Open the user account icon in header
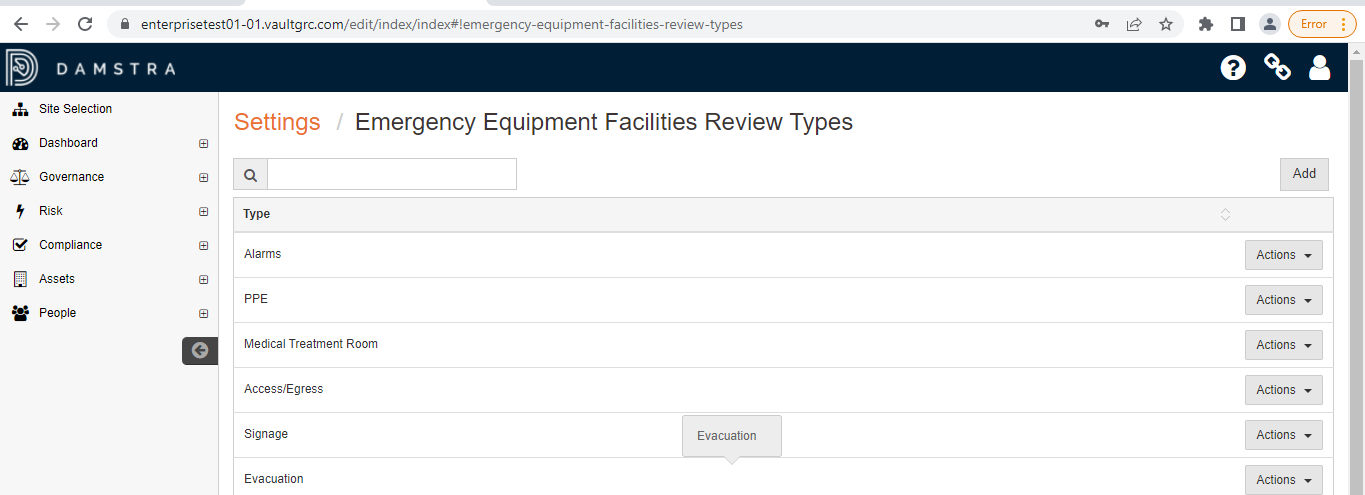Image resolution: width=1365 pixels, height=495 pixels. 1320,67
